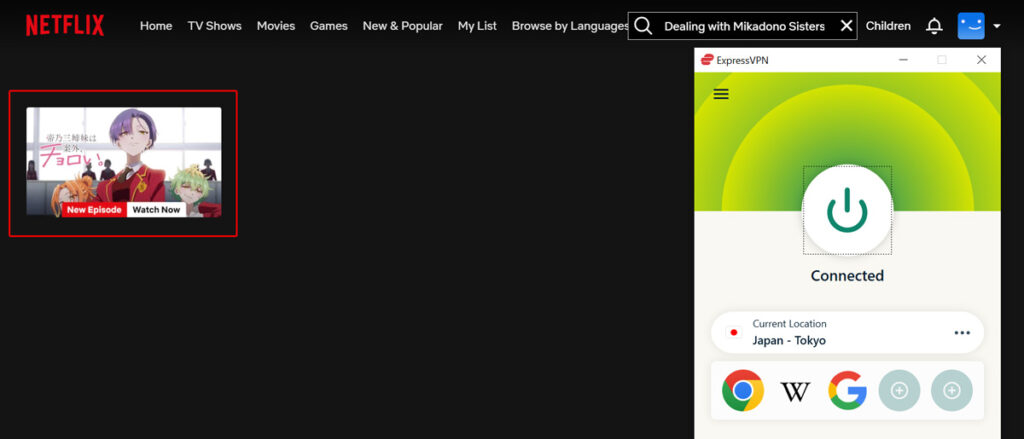The height and width of the screenshot is (439, 1024).
Task: Expand the profile dropdown arrow
Action: coord(997,27)
